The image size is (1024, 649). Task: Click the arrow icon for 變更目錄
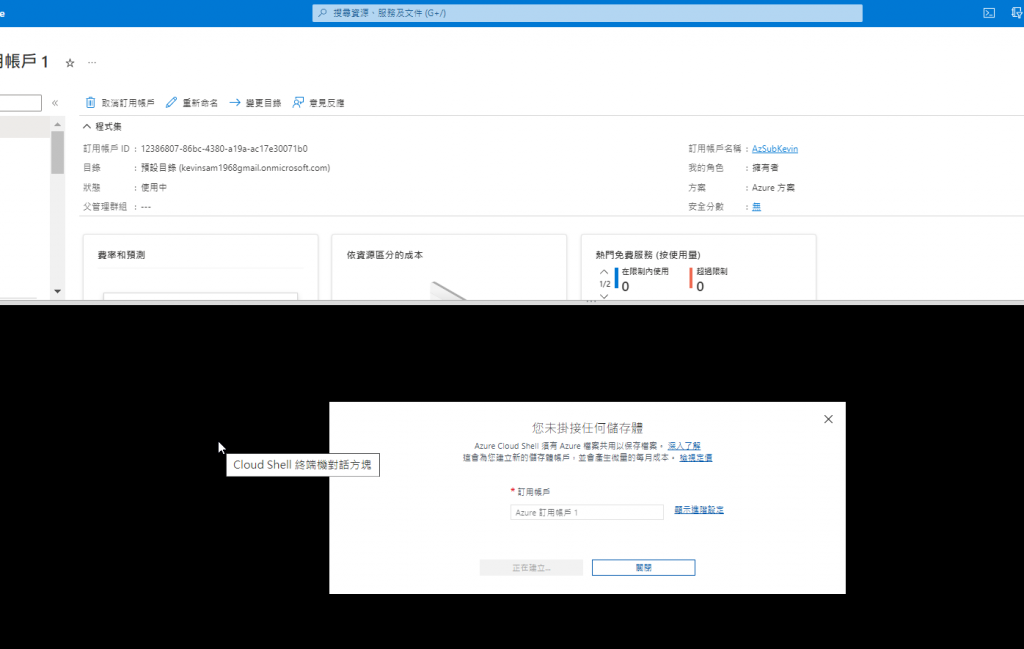tap(234, 103)
